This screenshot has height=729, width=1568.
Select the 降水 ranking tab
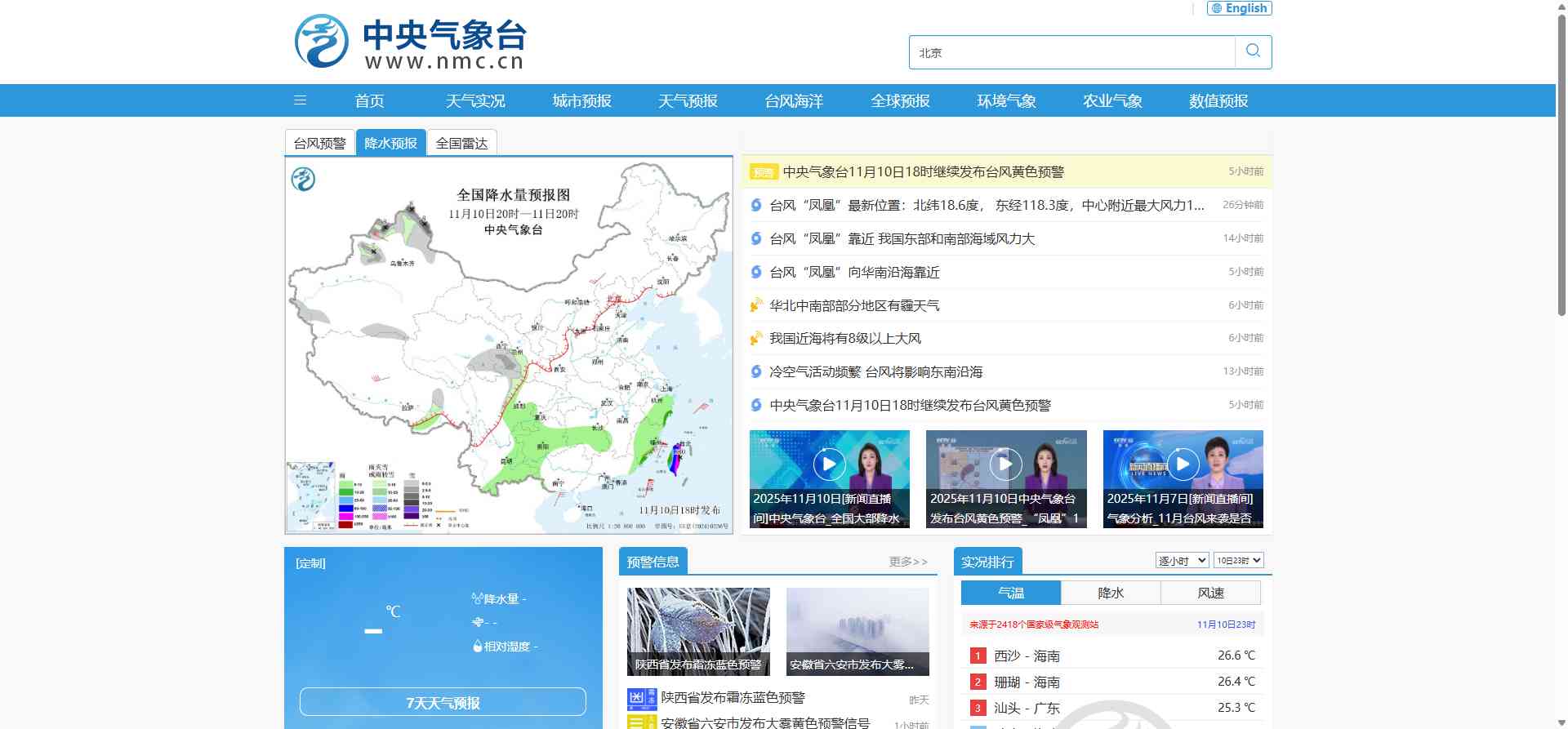(x=1110, y=593)
